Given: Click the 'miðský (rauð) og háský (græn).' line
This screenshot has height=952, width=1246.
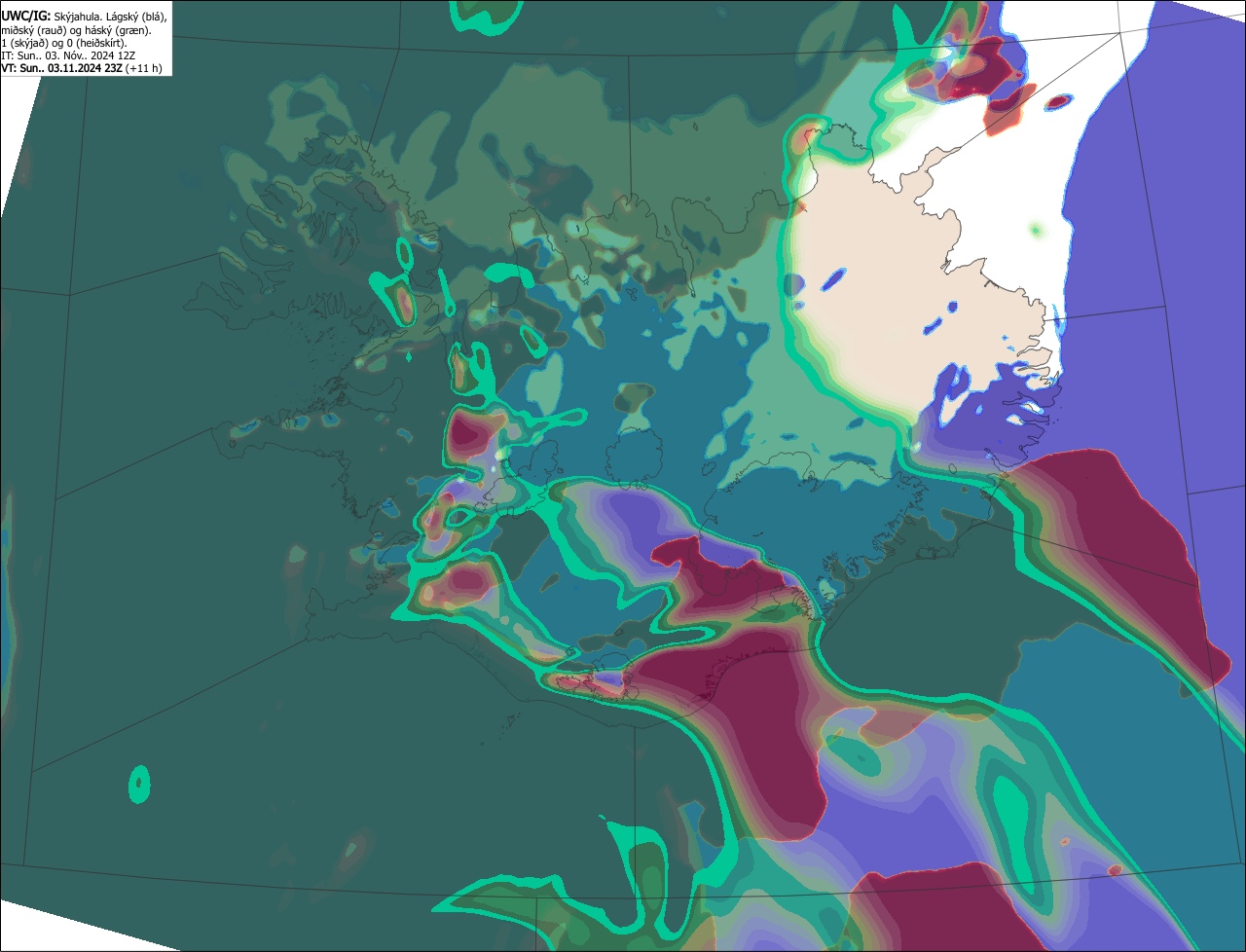Looking at the screenshot, I should coord(77,31).
